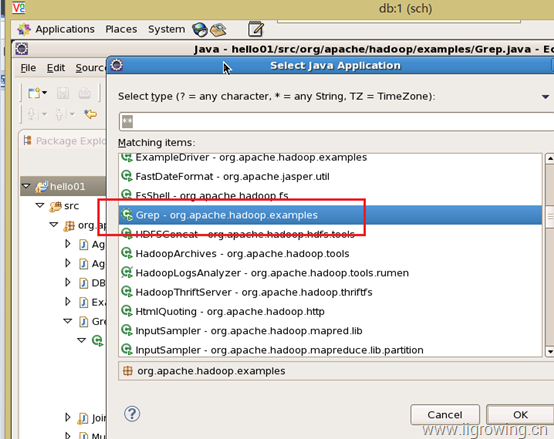The height and width of the screenshot is (439, 554).
Task: Click the class icon under Gre file
Action: [98, 340]
